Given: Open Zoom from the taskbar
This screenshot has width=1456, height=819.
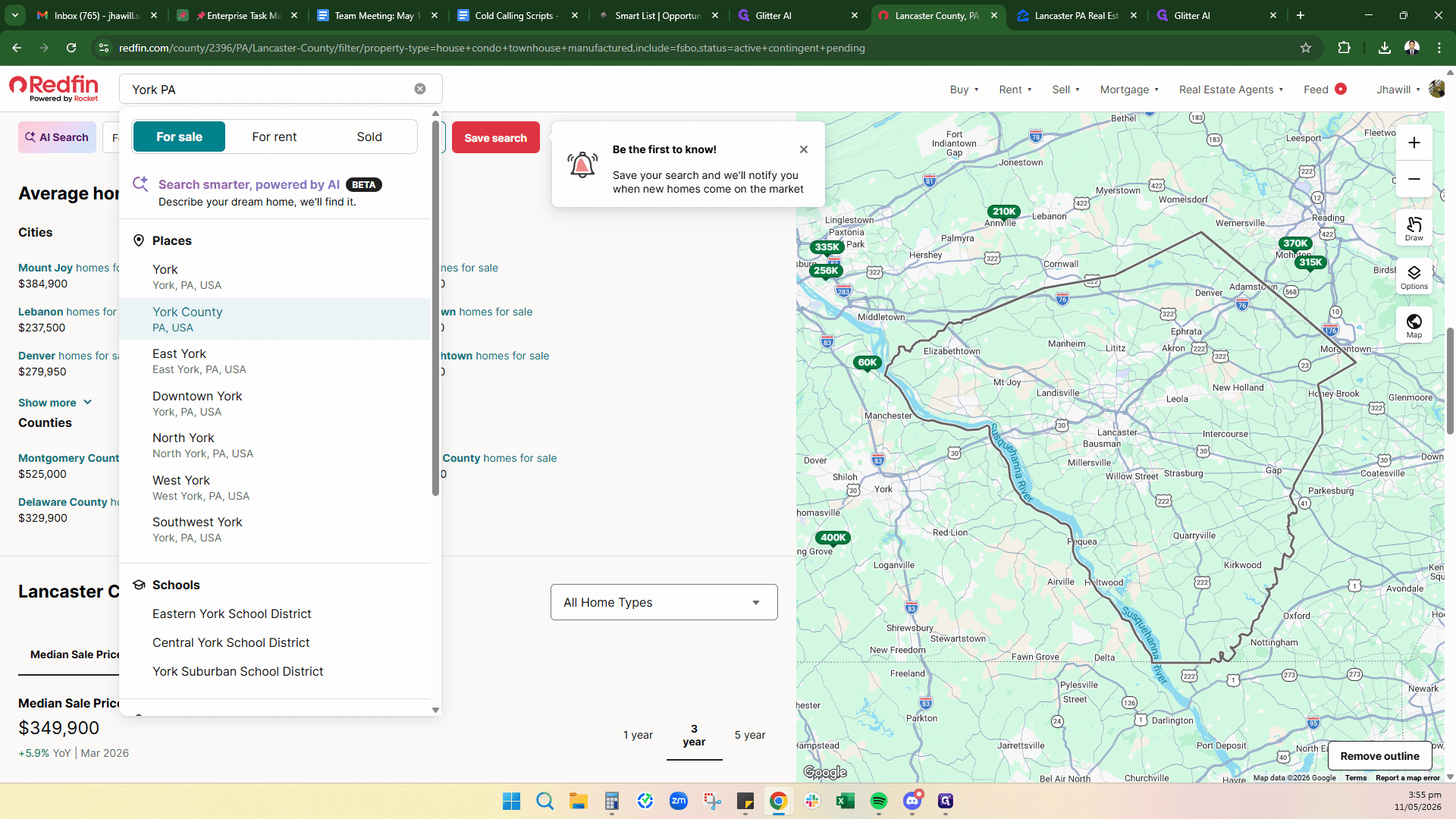Looking at the screenshot, I should coord(679,801).
